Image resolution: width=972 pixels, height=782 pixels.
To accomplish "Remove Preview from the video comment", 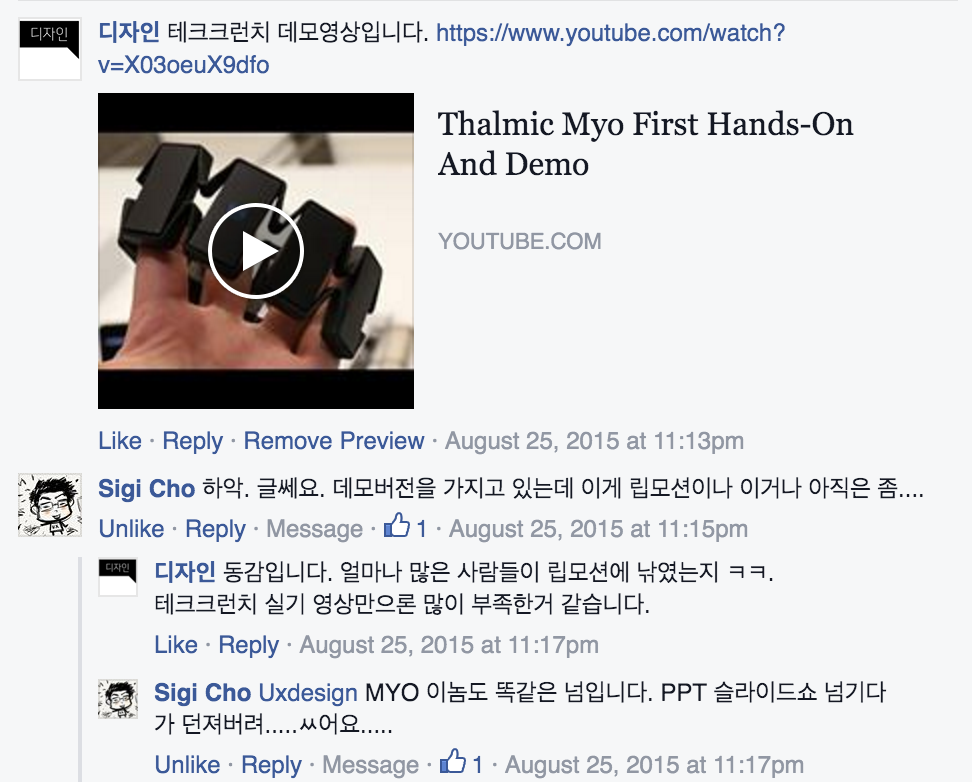I will (334, 441).
